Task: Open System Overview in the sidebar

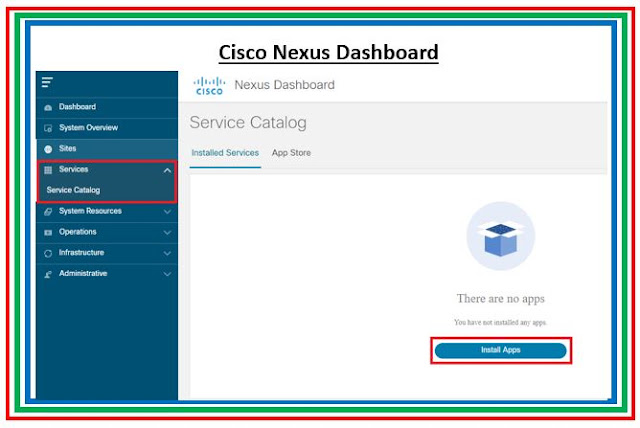Action: click(107, 128)
